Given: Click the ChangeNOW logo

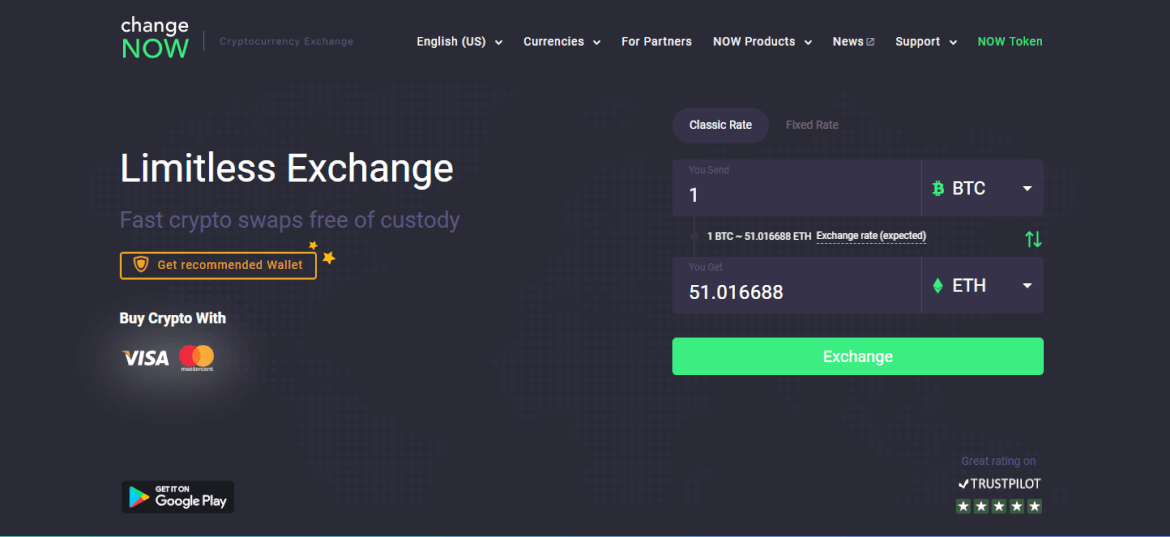Looking at the screenshot, I should coord(155,38).
